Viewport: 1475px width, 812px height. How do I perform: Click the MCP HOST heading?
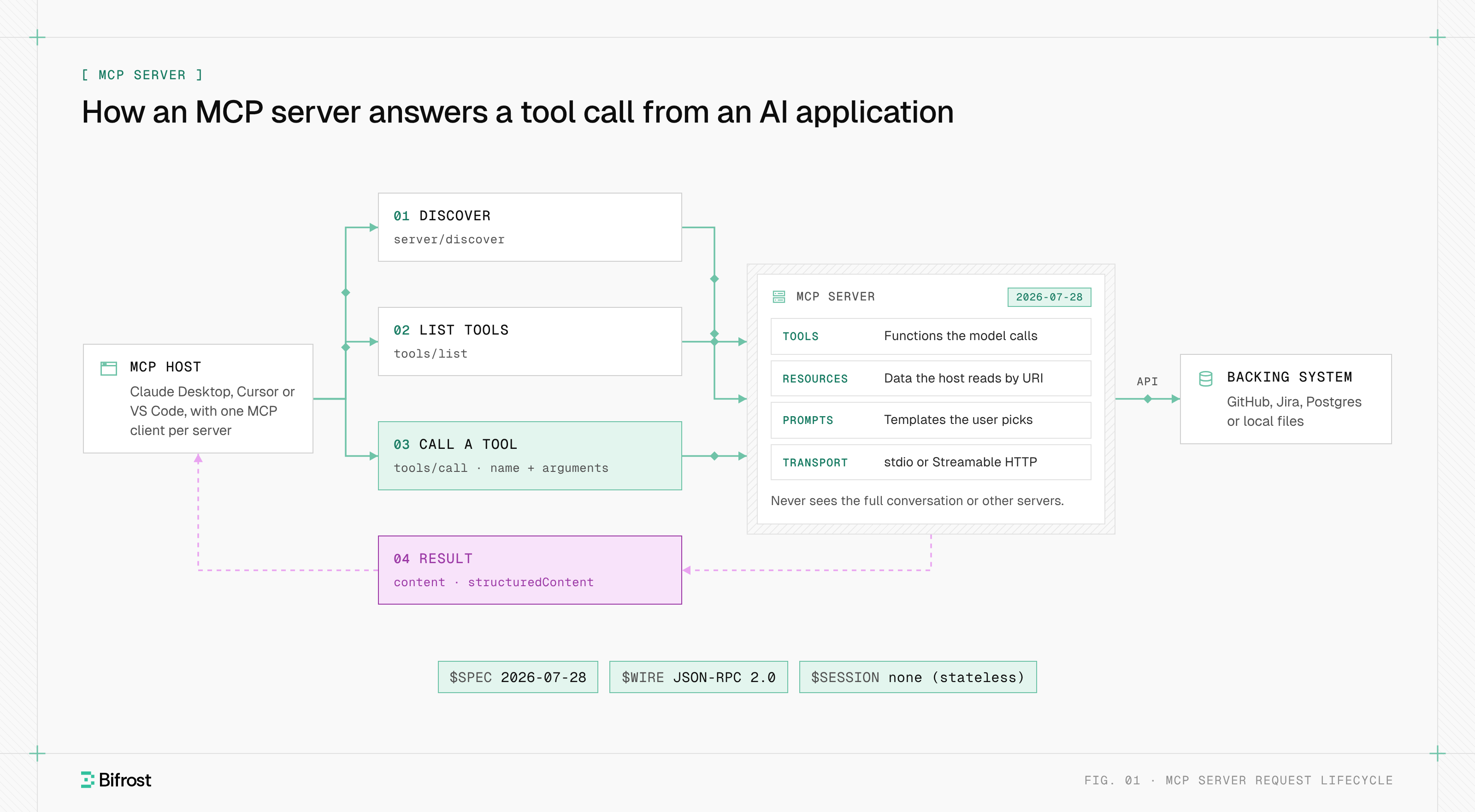pyautogui.click(x=165, y=367)
